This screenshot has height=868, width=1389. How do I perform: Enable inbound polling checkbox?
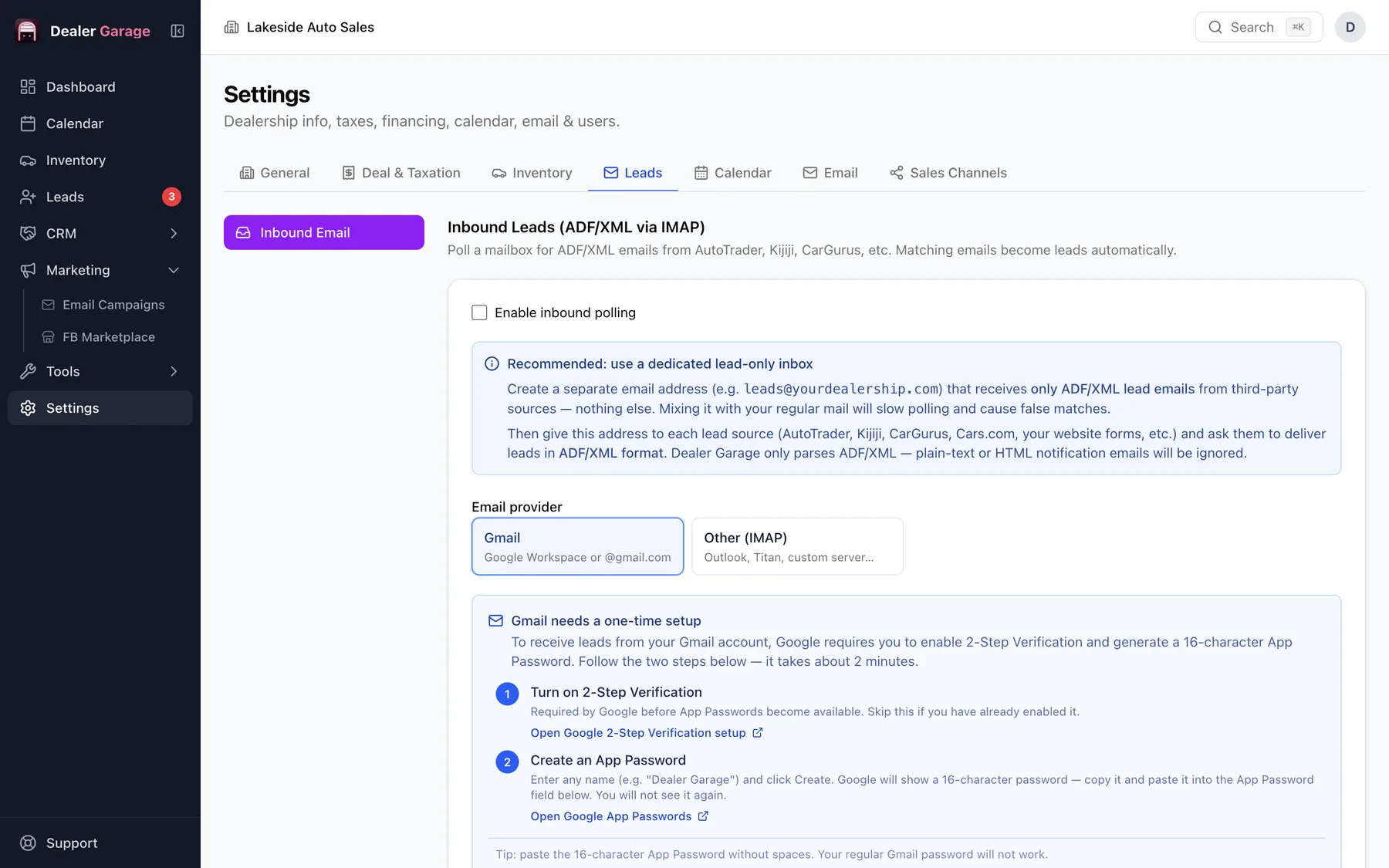coord(479,312)
